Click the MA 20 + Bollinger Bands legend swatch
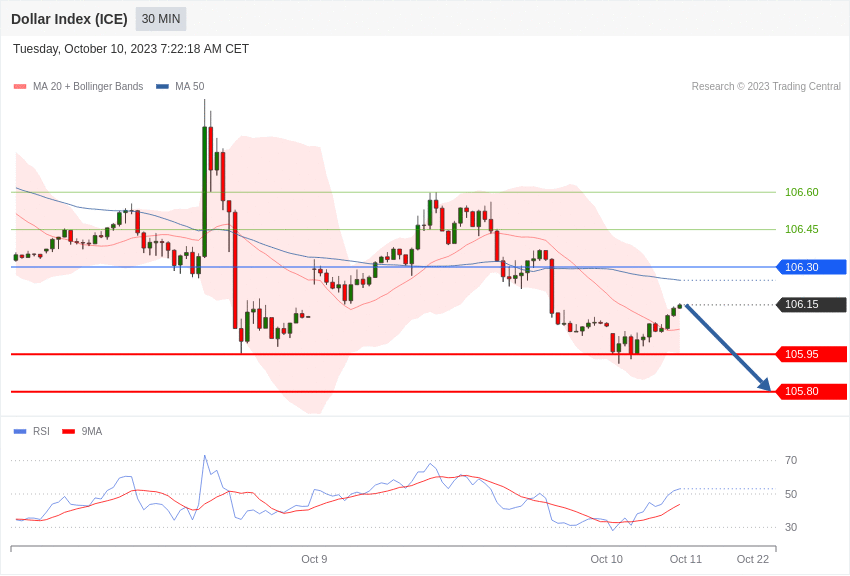 click(20, 87)
